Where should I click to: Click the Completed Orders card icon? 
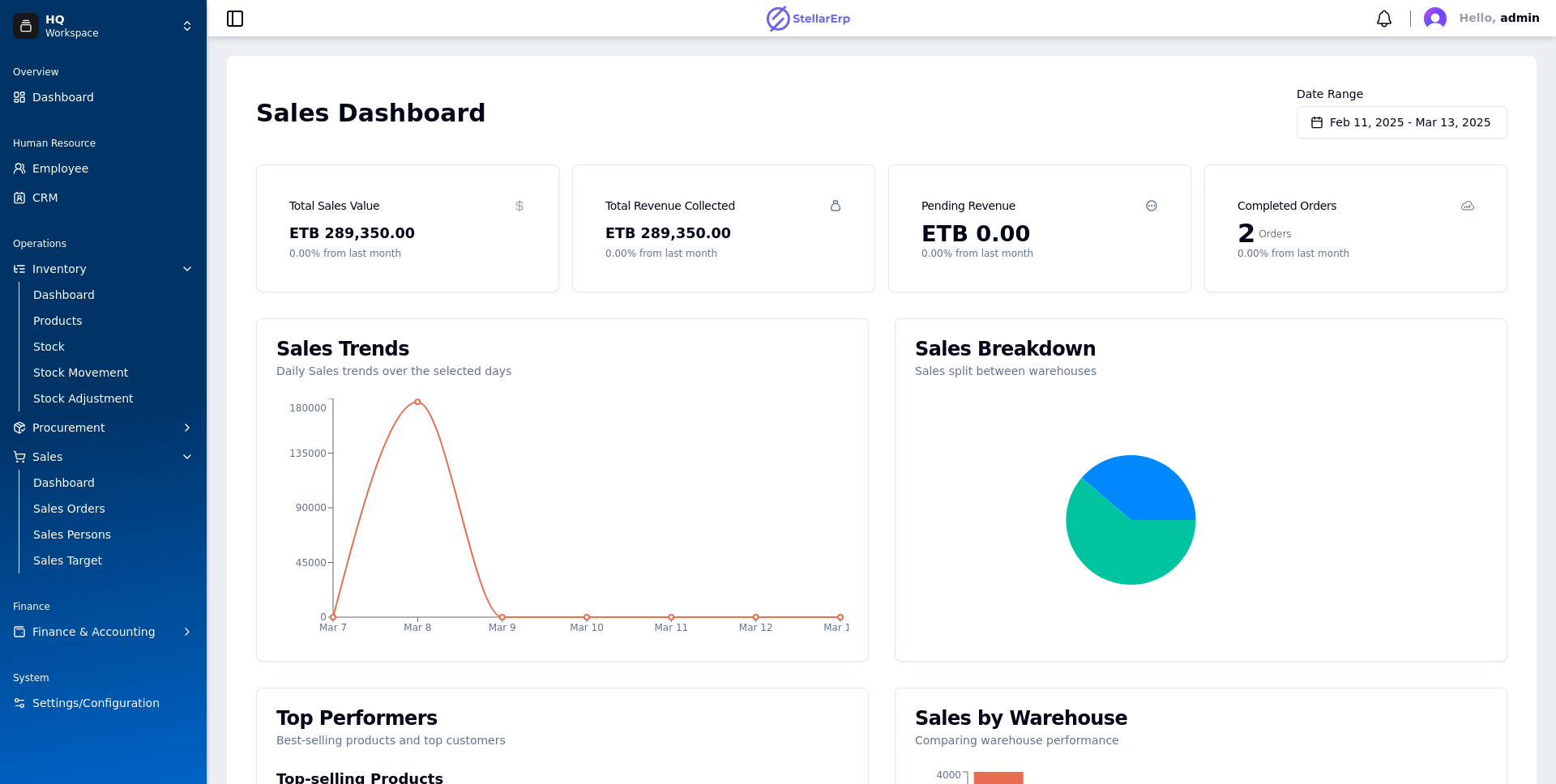(1467, 206)
